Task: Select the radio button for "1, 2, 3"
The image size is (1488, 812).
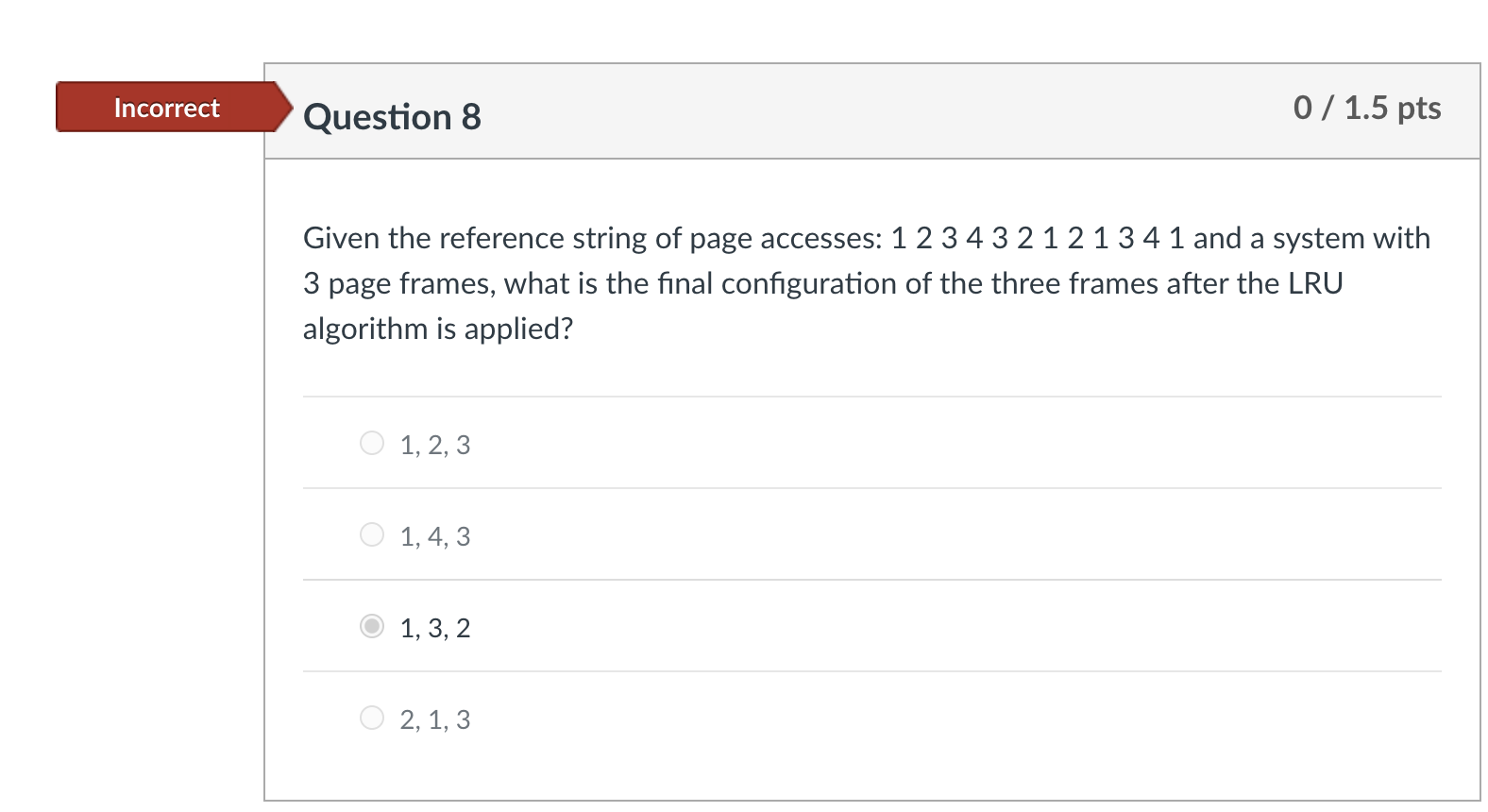Action: click(372, 442)
